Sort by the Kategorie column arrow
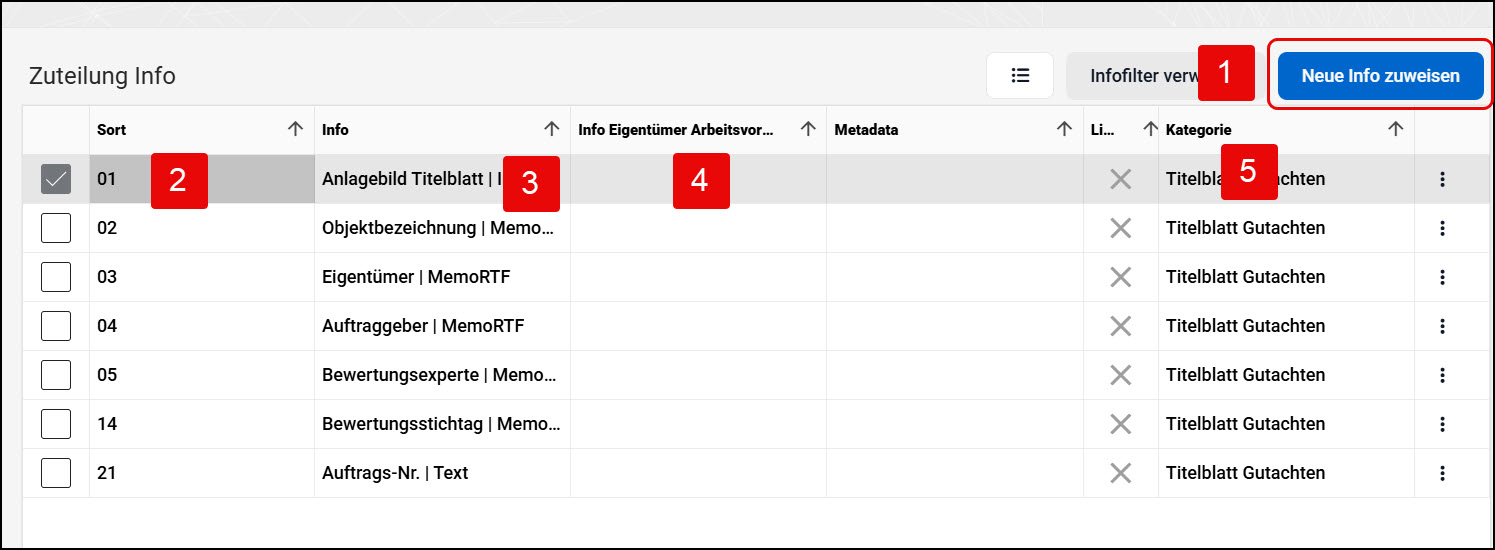The width and height of the screenshot is (1495, 550). point(1396,129)
